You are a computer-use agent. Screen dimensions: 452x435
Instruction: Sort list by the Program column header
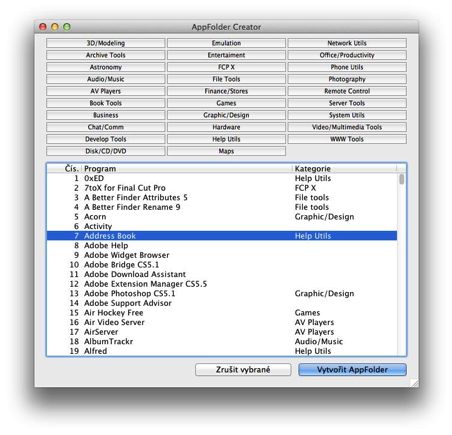click(x=187, y=168)
